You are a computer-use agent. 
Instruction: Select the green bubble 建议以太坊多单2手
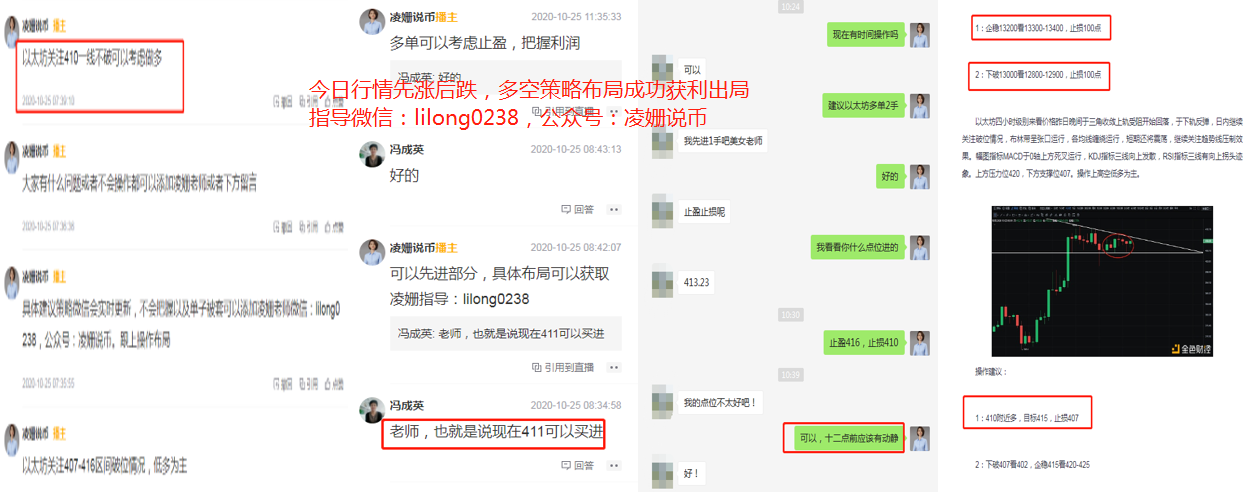click(x=862, y=105)
